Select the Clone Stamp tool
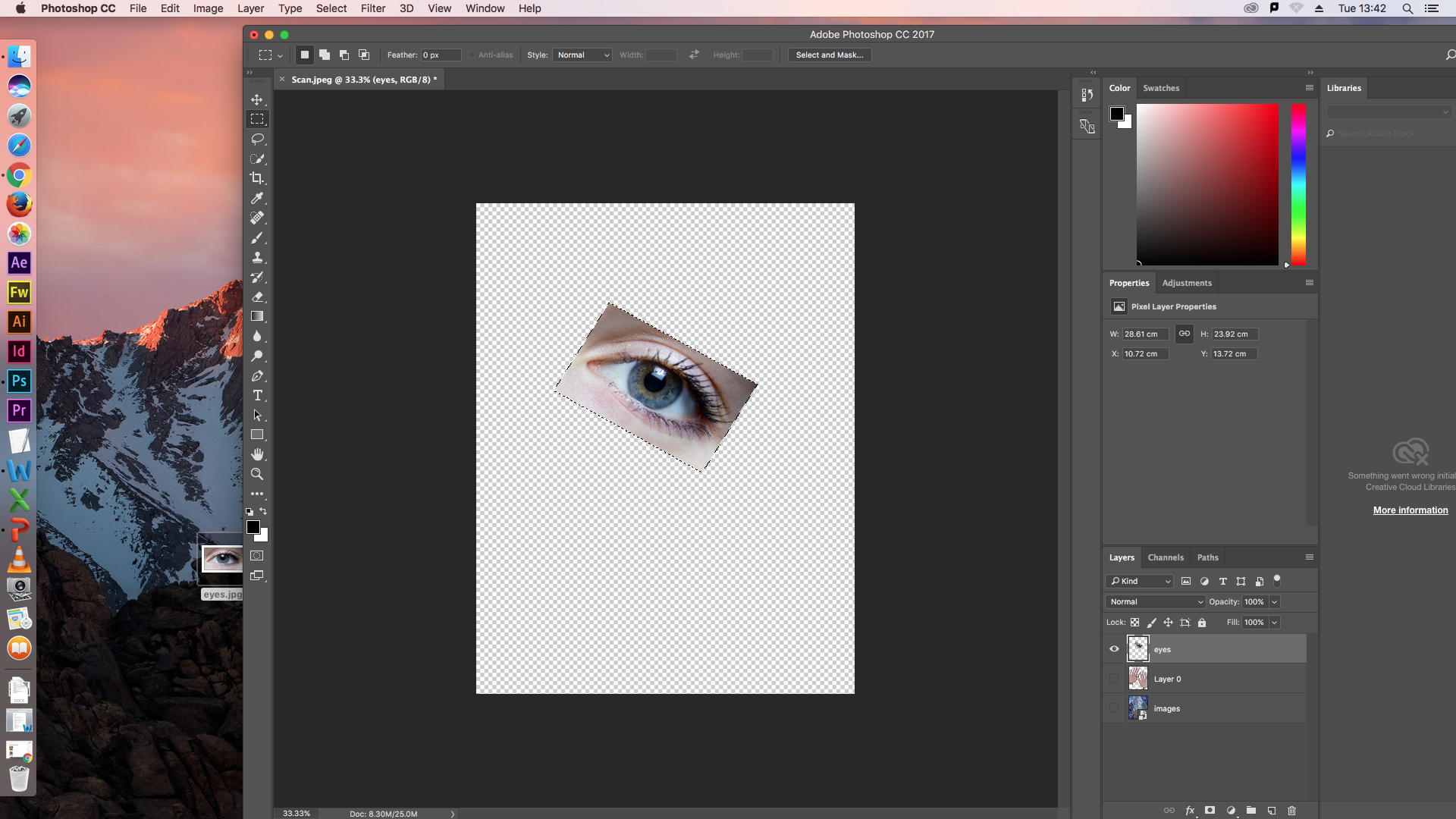Viewport: 1456px width, 819px height. 257,258
